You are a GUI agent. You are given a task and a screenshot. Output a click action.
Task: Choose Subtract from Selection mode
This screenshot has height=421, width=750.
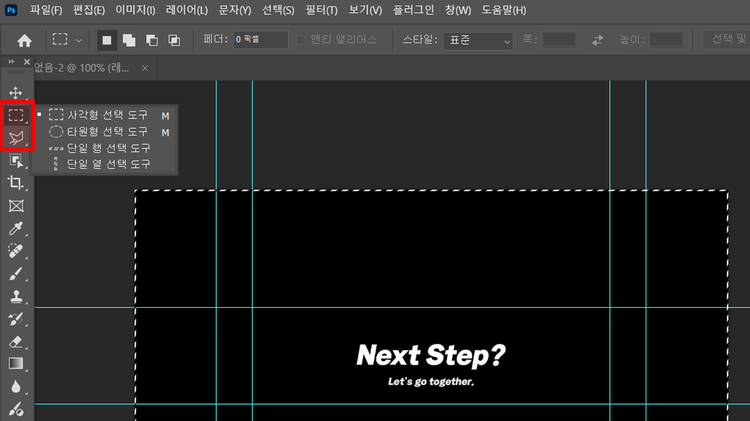click(152, 41)
